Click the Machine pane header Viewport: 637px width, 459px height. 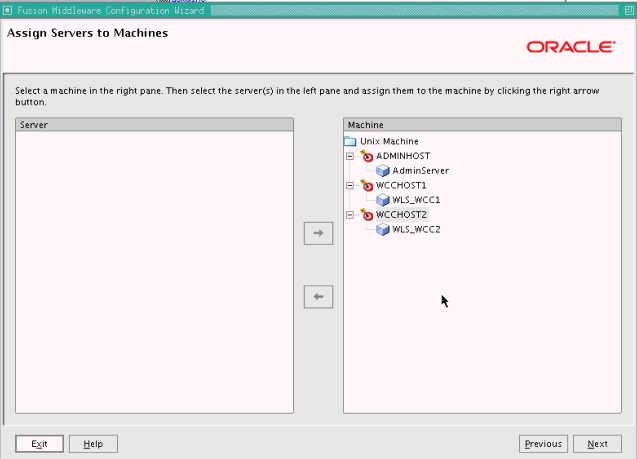point(482,125)
